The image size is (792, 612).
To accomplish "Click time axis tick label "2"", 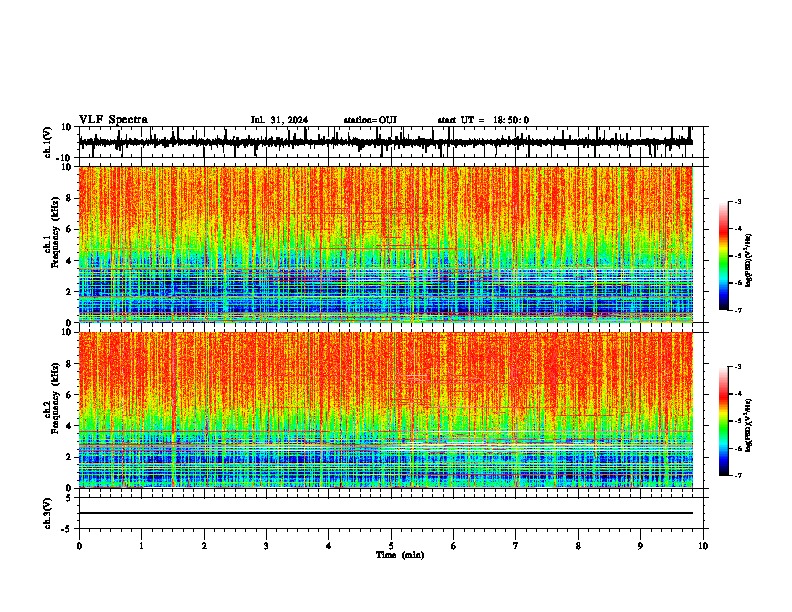I will pos(204,546).
